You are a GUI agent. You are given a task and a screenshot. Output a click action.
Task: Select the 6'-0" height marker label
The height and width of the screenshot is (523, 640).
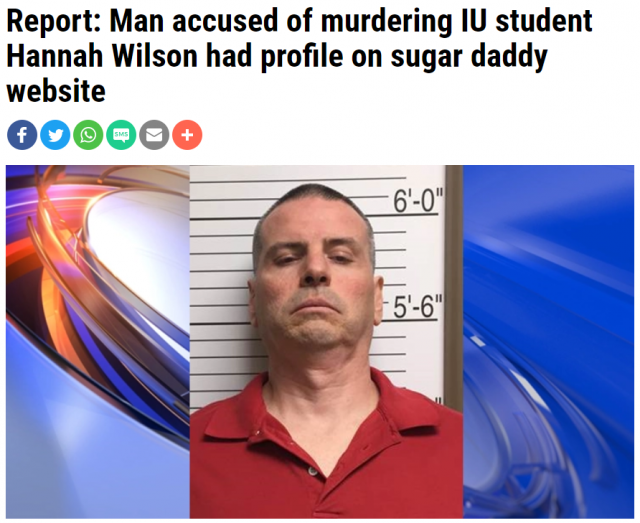pos(417,200)
